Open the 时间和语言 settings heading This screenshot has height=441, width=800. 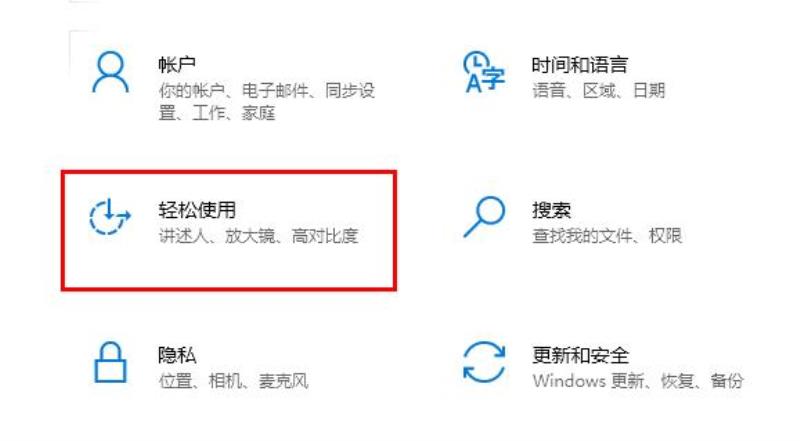click(580, 65)
